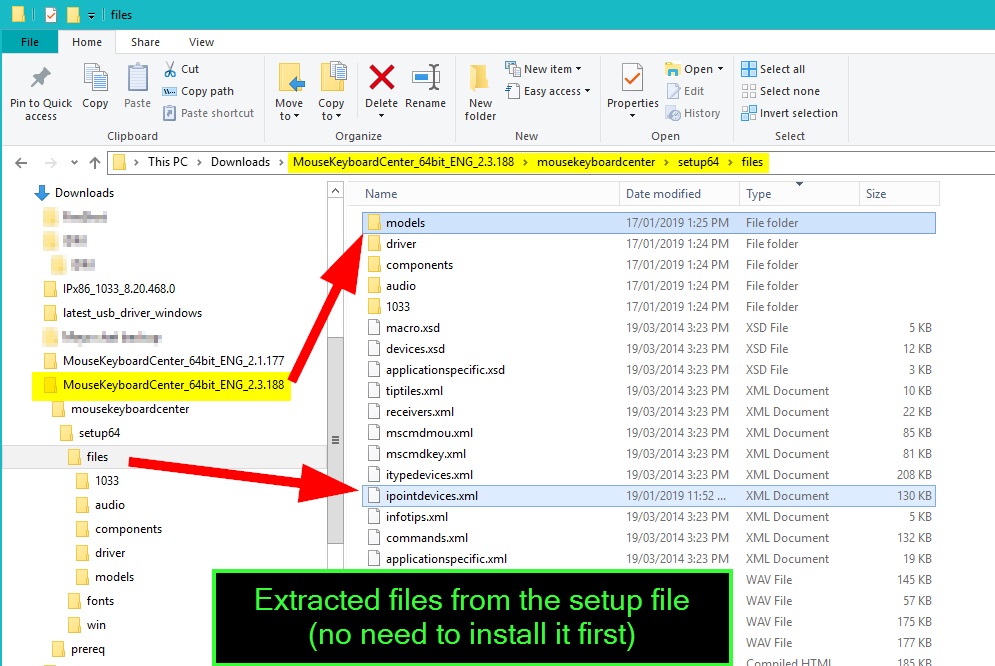Select the files folder in the tree
Image resolution: width=995 pixels, height=666 pixels.
pyautogui.click(x=97, y=457)
